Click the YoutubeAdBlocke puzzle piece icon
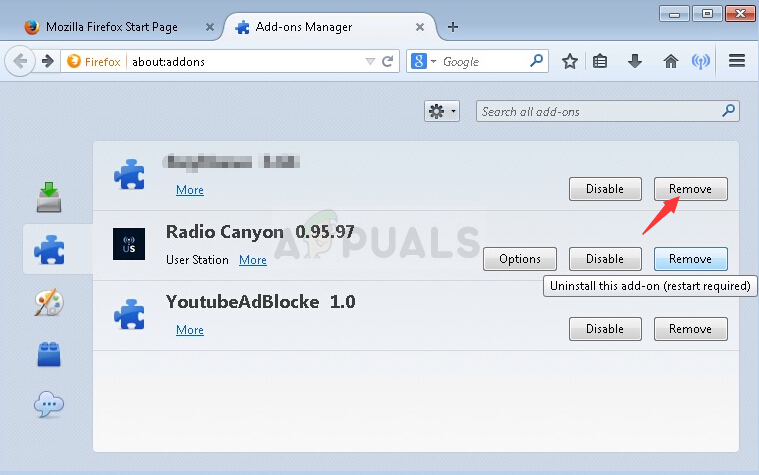This screenshot has width=759, height=475. pos(129,314)
